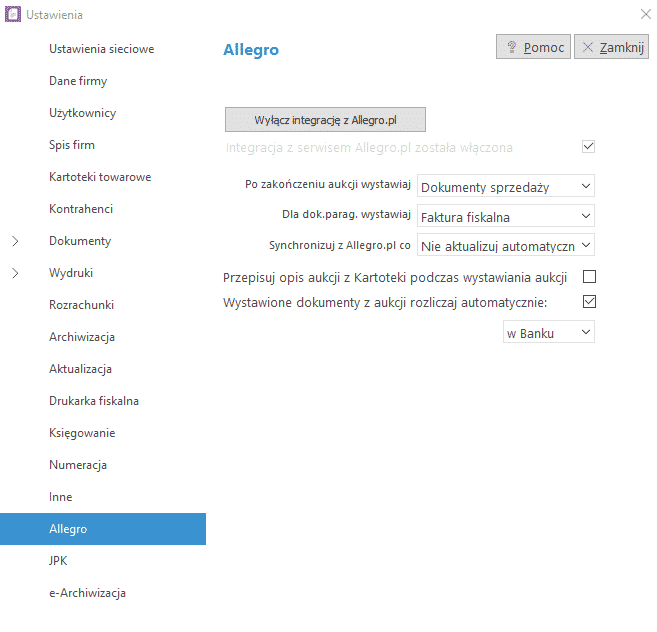Open the Po zakończeniu aukcji wystawiaj dropdown
657x632 pixels.
pyautogui.click(x=506, y=186)
